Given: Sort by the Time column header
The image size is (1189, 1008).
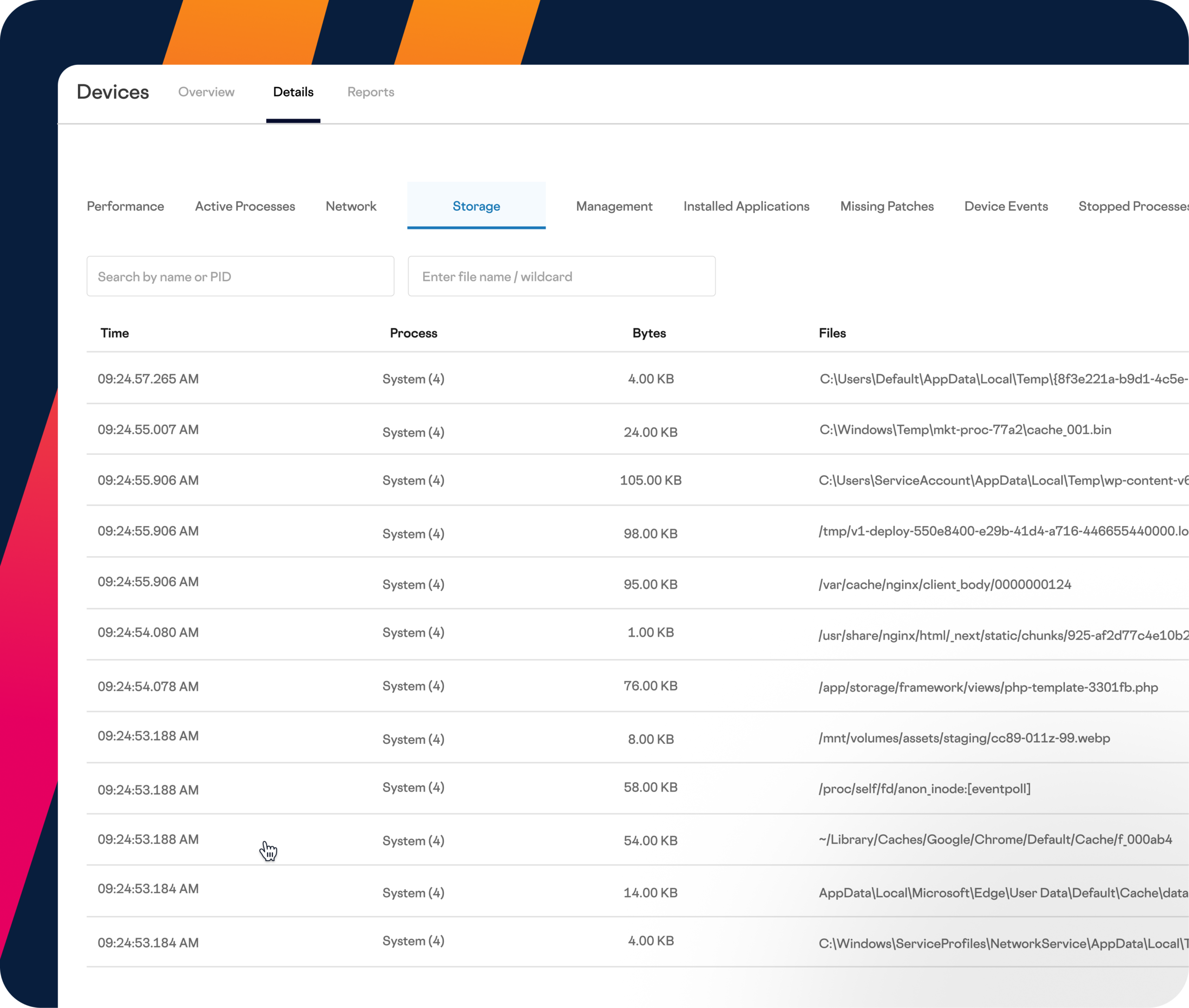Looking at the screenshot, I should point(114,333).
